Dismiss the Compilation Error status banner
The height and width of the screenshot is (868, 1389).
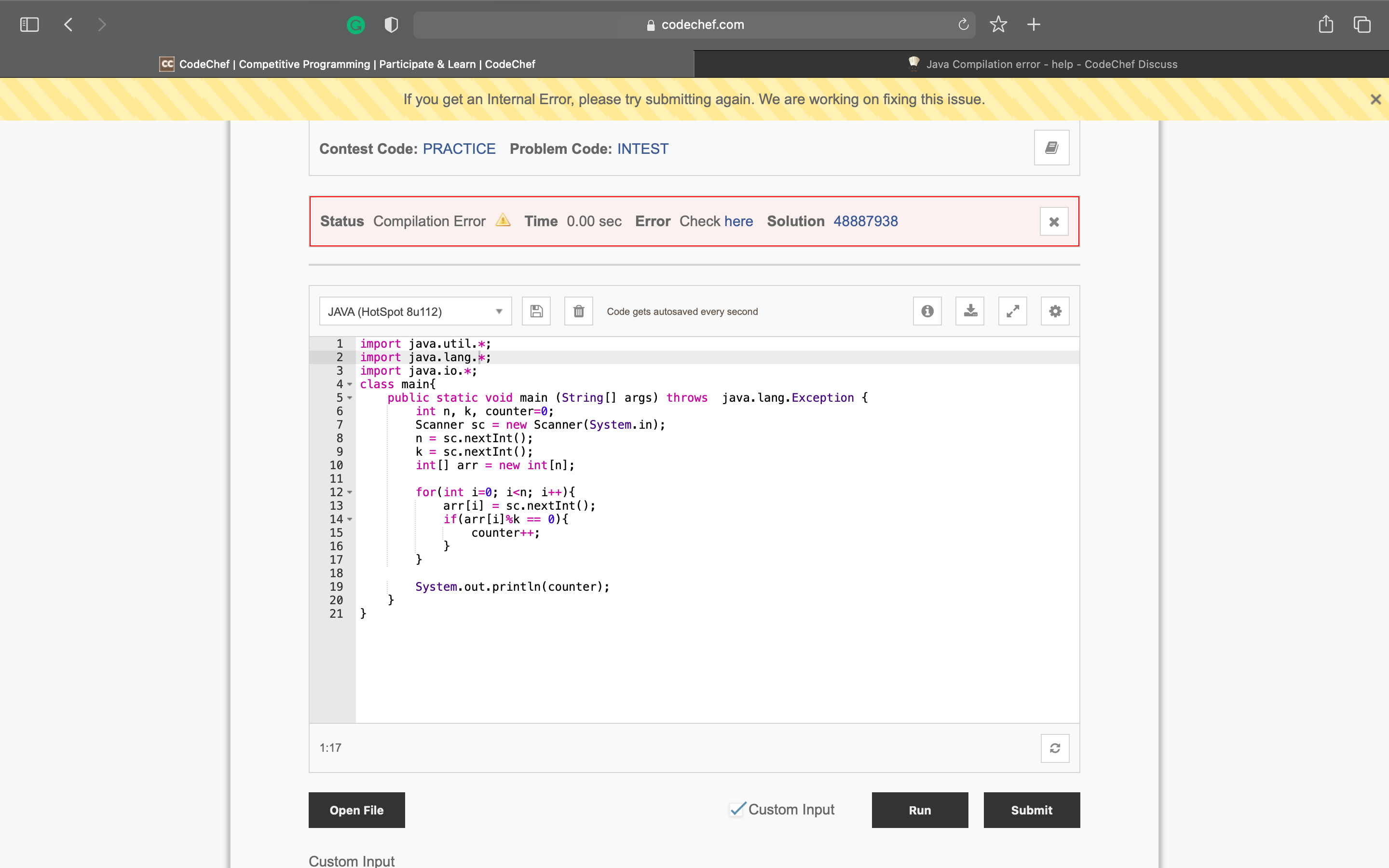pos(1054,221)
